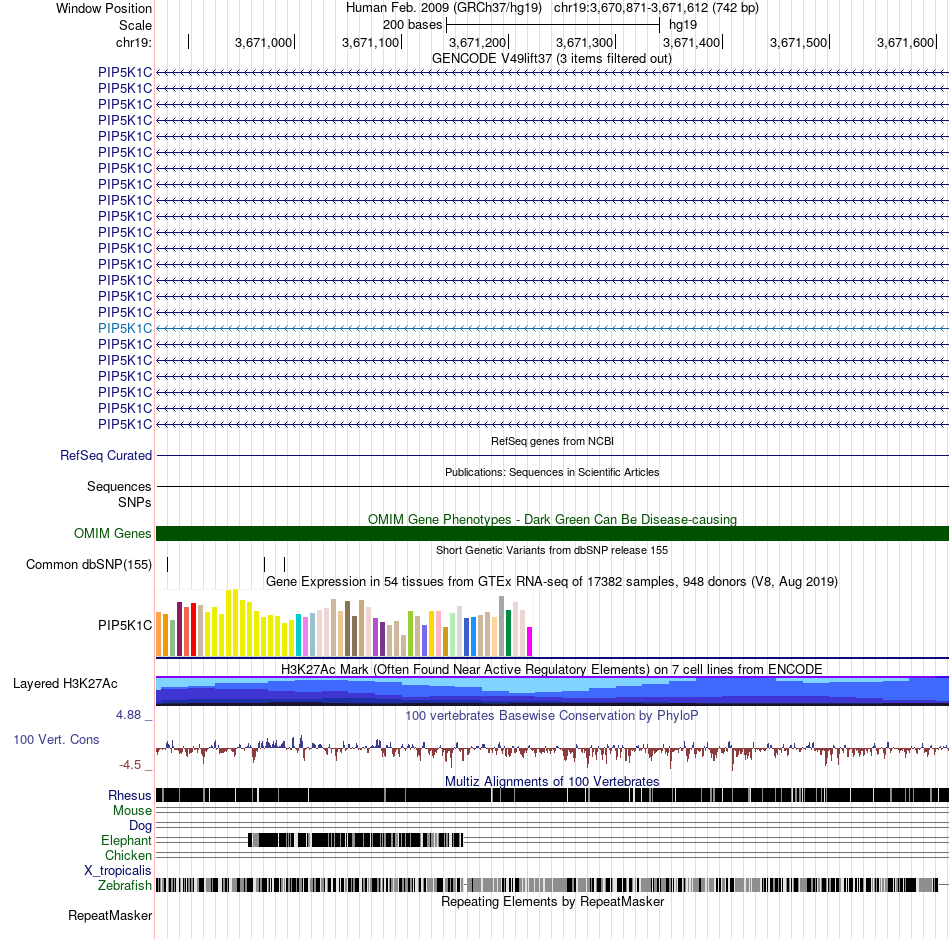This screenshot has height=939, width=950.
Task: Click the 3,671,000 ruler coordinate
Action: click(x=263, y=42)
